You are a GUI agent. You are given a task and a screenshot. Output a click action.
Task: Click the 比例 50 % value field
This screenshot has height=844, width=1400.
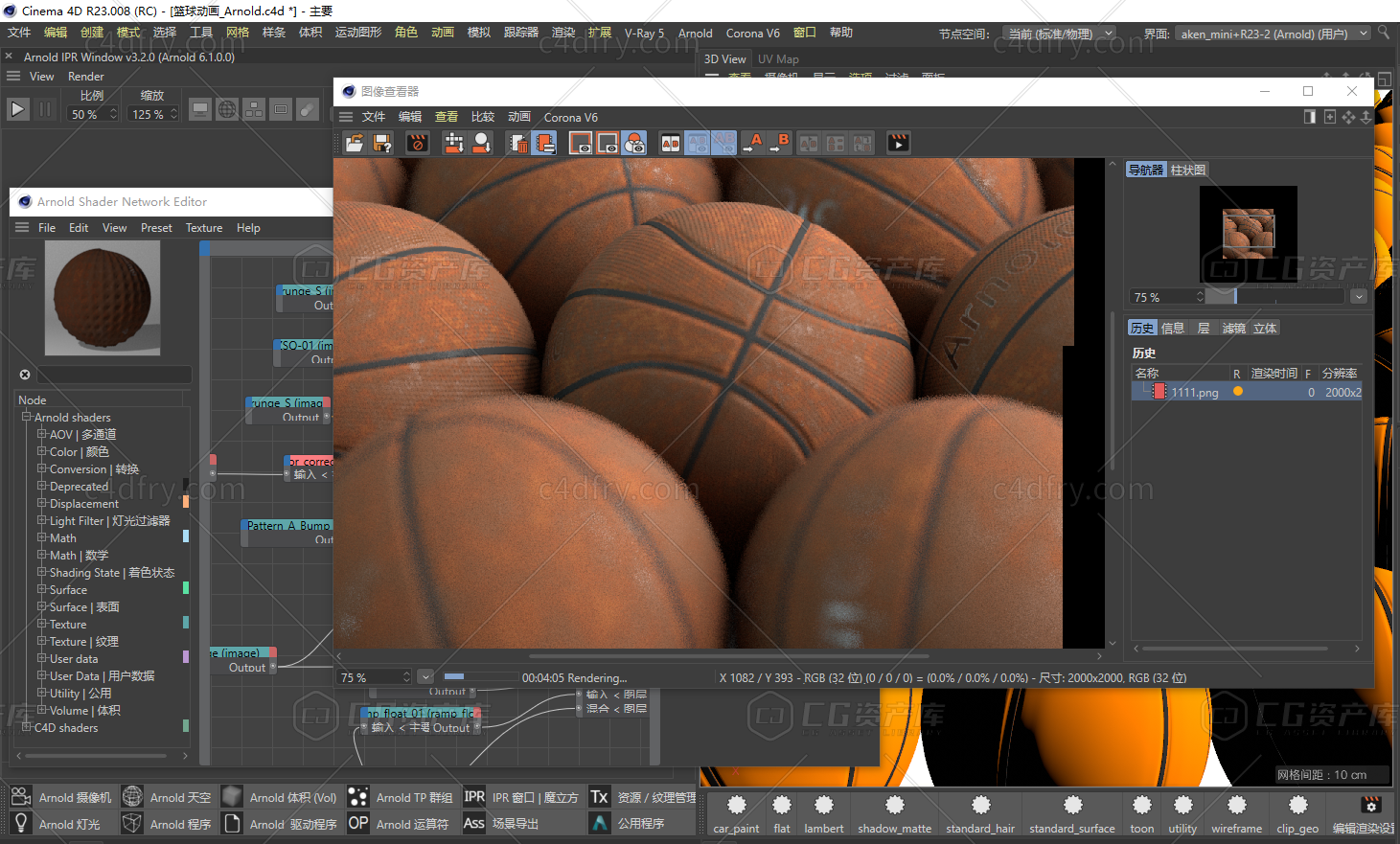(92, 114)
